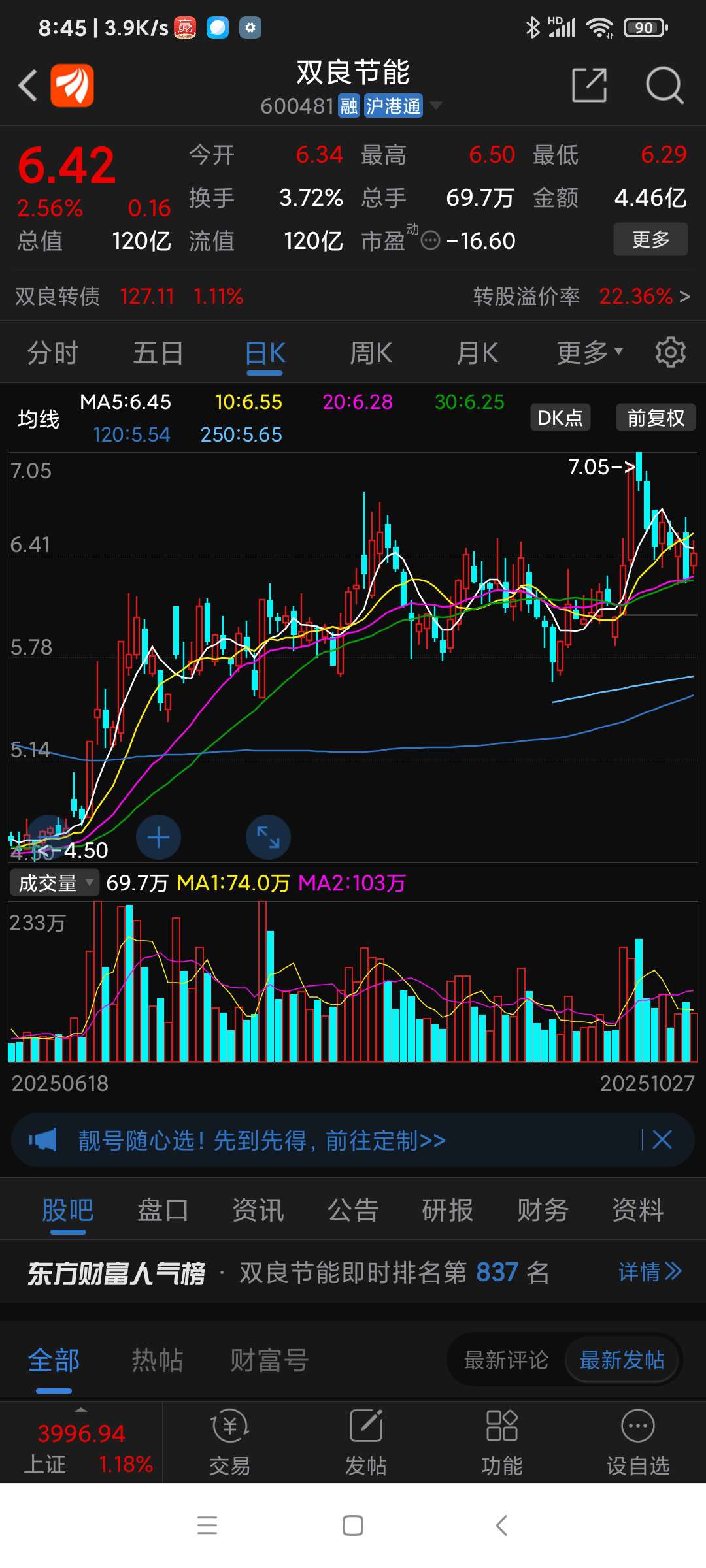Open 研报 tab

448,1211
